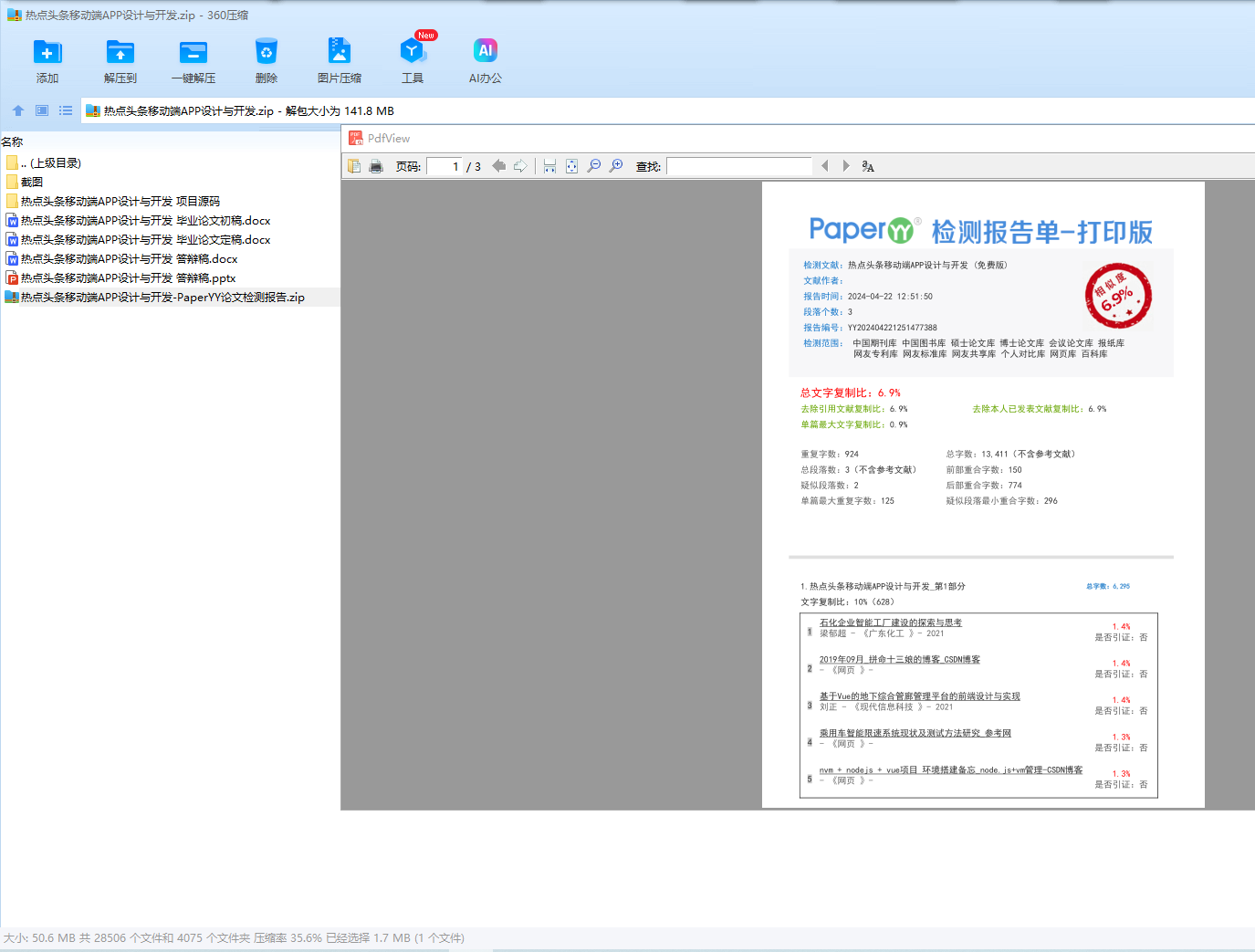The width and height of the screenshot is (1255, 952).
Task: Open source link 石化企业智能工厂建设的探索与思考
Action: click(x=891, y=622)
